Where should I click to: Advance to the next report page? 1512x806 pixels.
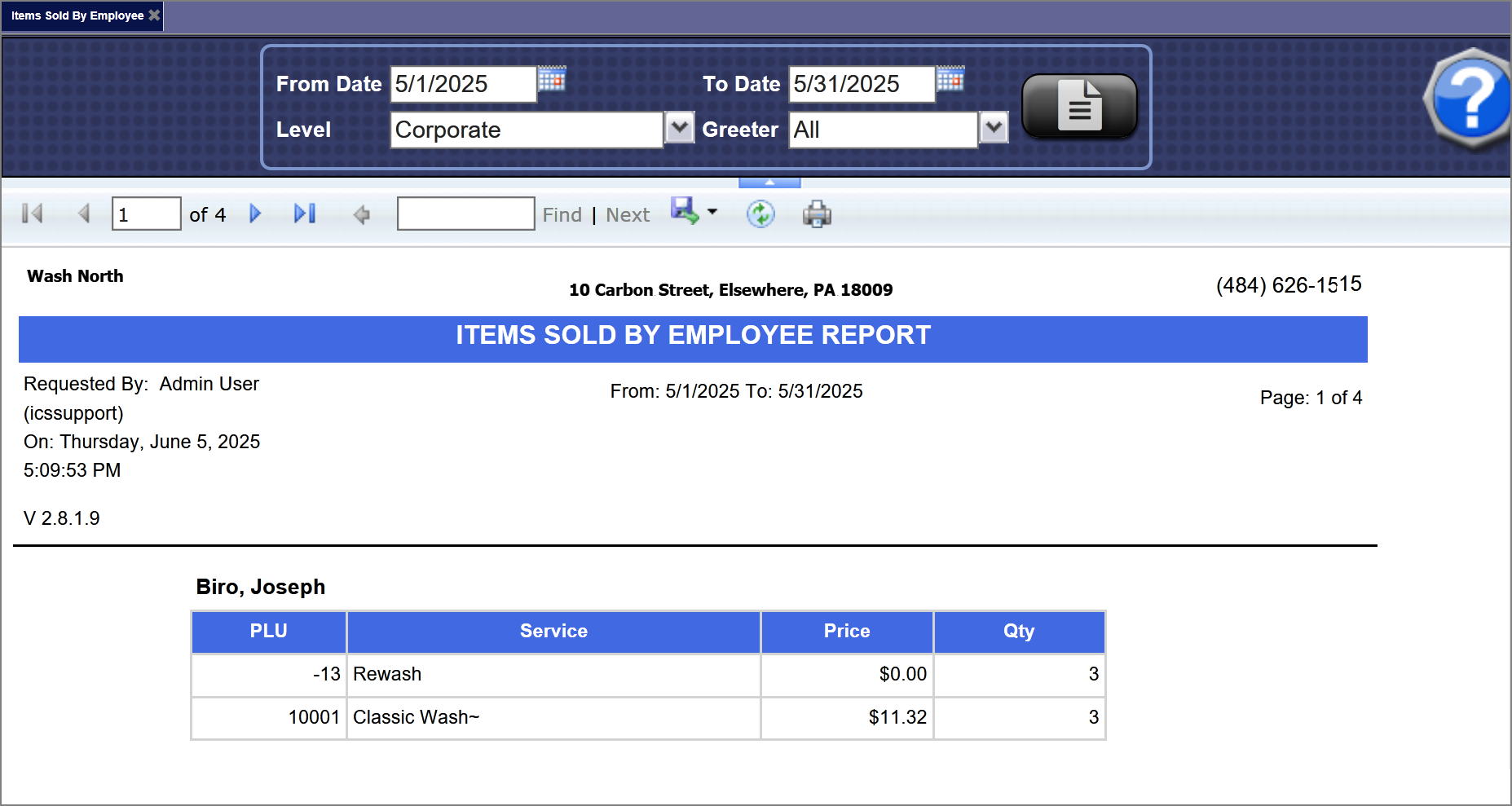[x=255, y=214]
